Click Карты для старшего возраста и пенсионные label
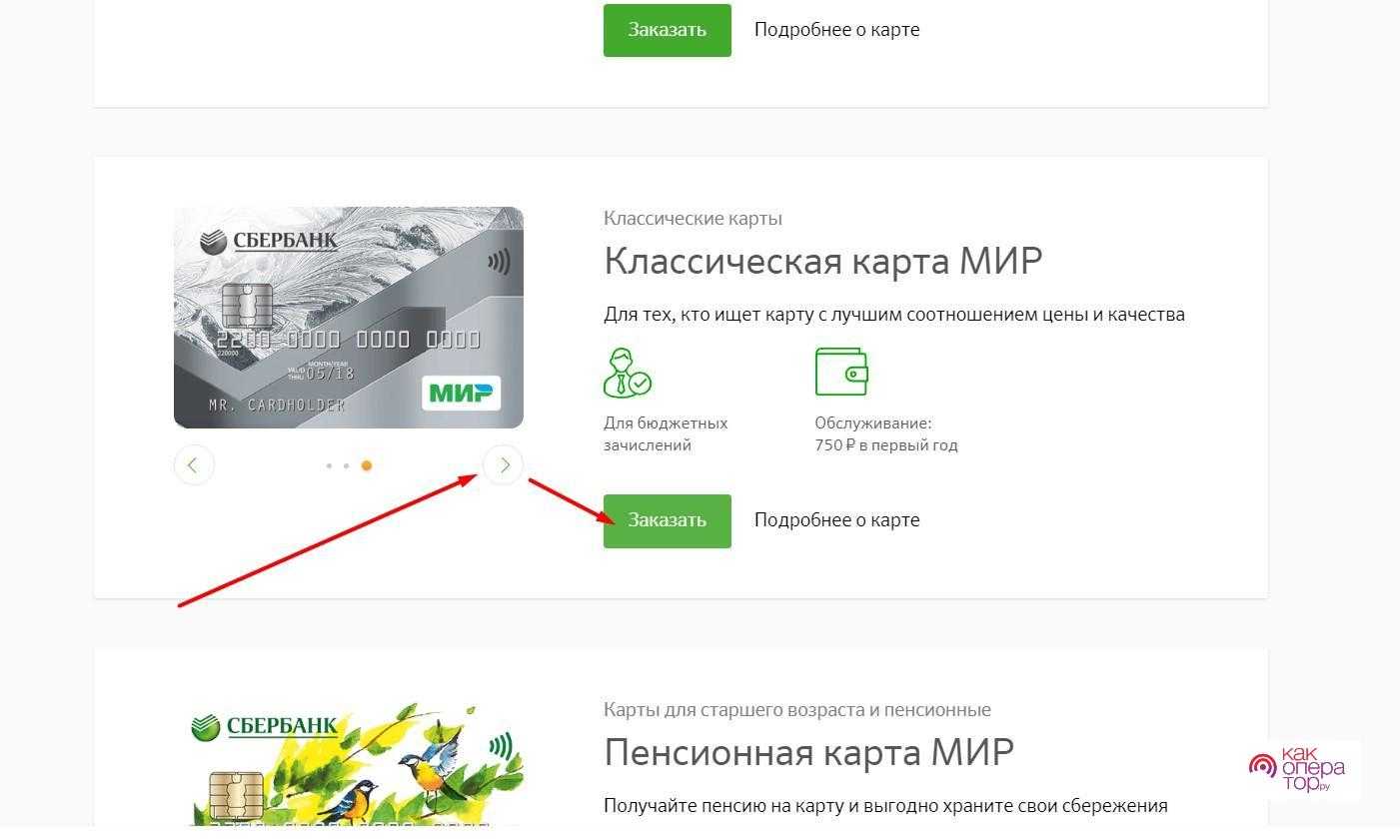The width and height of the screenshot is (1400, 840). [x=797, y=710]
